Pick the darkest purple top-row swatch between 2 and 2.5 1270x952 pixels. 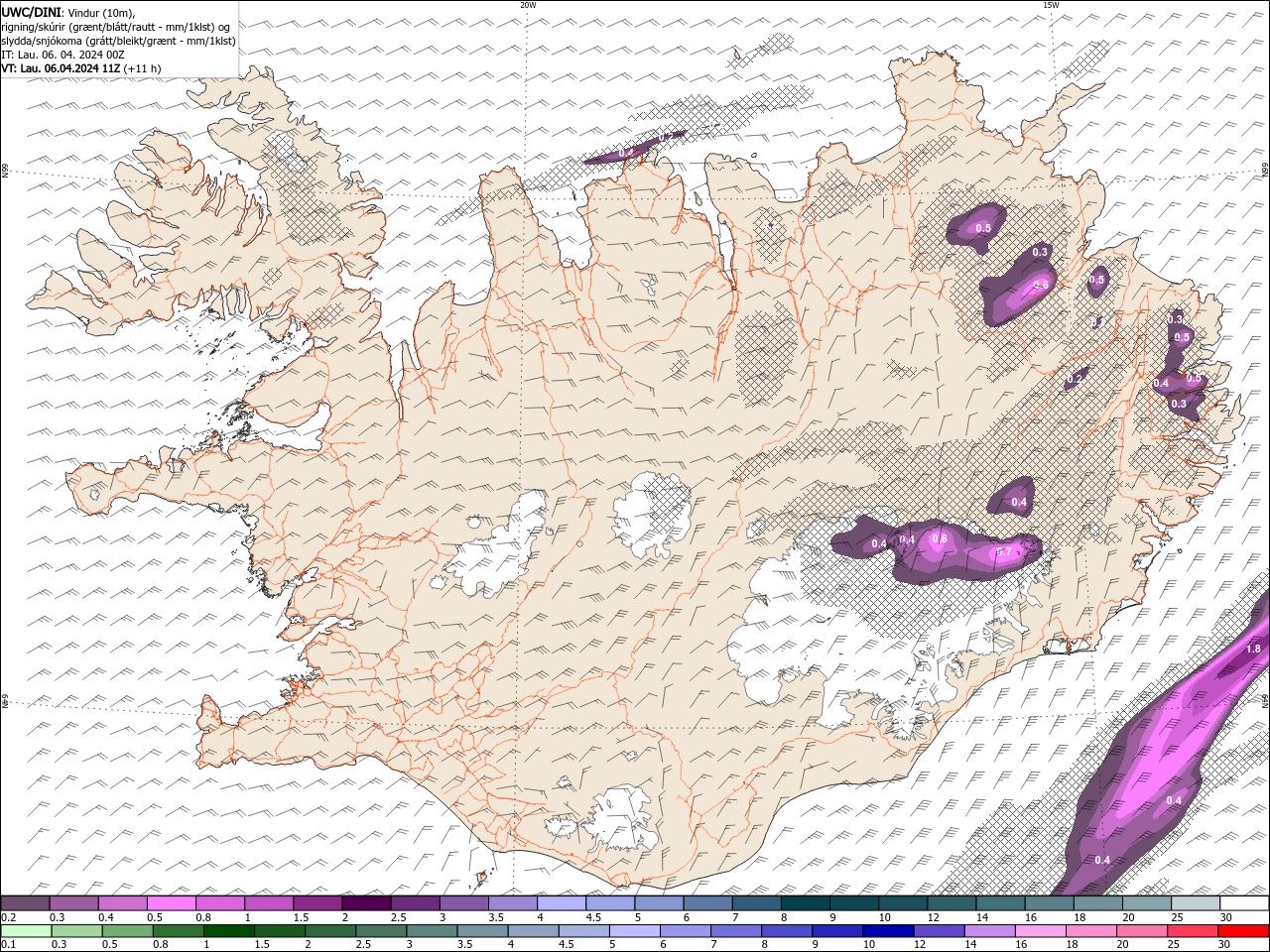click(x=366, y=903)
